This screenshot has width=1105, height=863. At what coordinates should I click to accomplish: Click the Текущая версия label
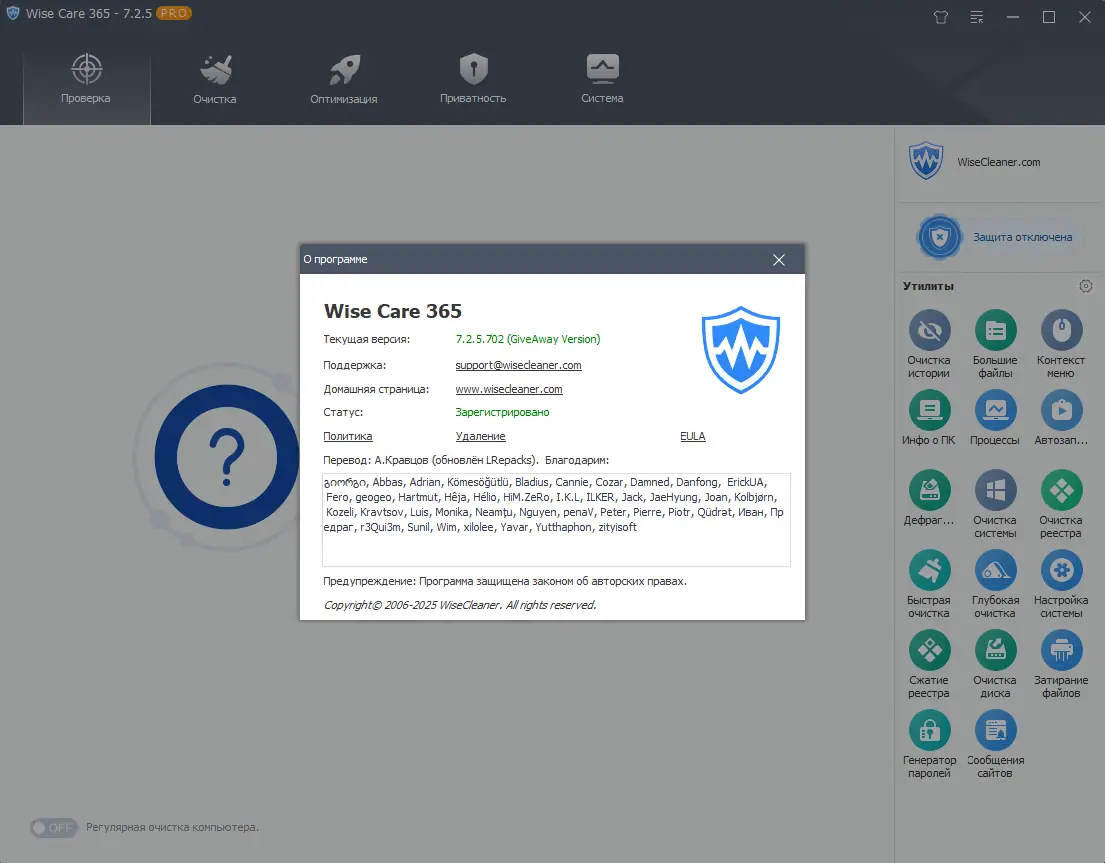[x=366, y=339]
